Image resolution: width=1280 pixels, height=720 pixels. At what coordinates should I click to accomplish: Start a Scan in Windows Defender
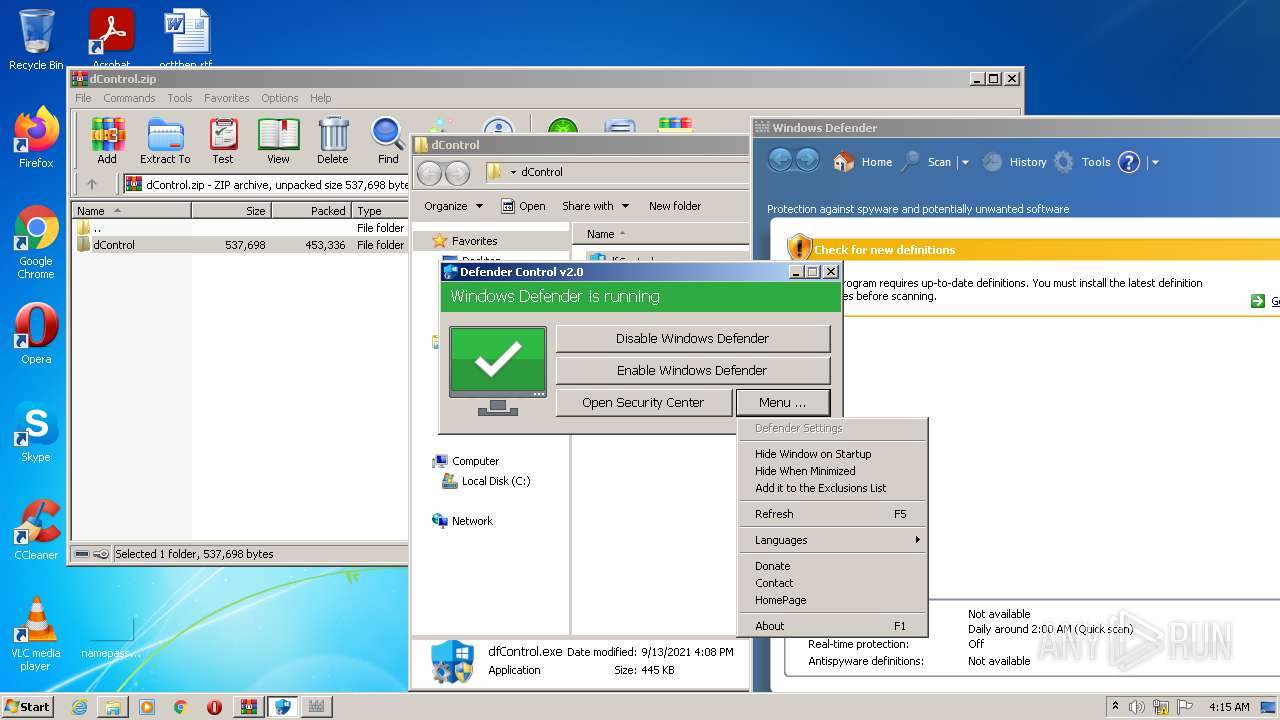(x=927, y=162)
